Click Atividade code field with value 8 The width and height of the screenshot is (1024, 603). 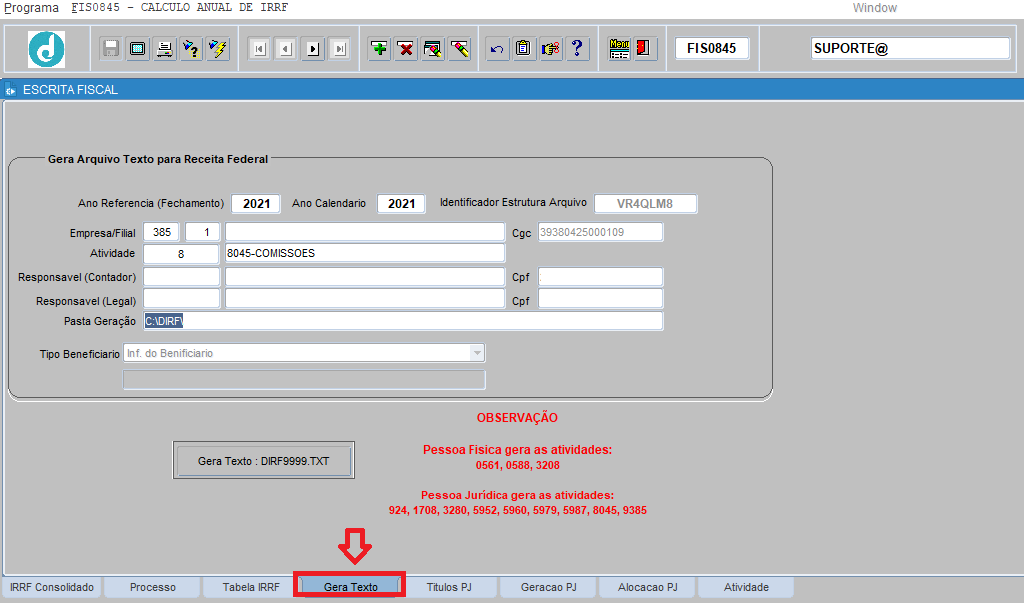(181, 253)
